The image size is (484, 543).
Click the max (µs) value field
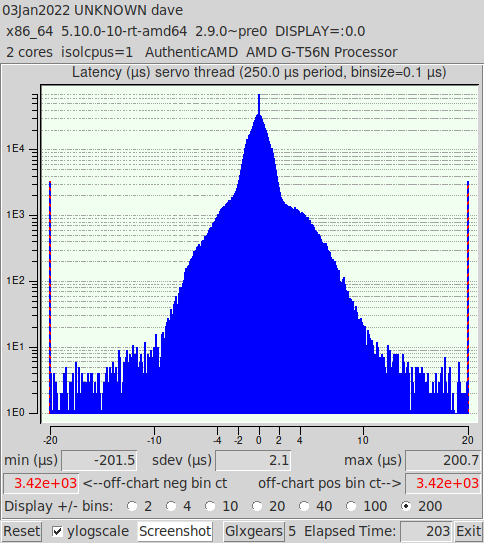(443, 461)
